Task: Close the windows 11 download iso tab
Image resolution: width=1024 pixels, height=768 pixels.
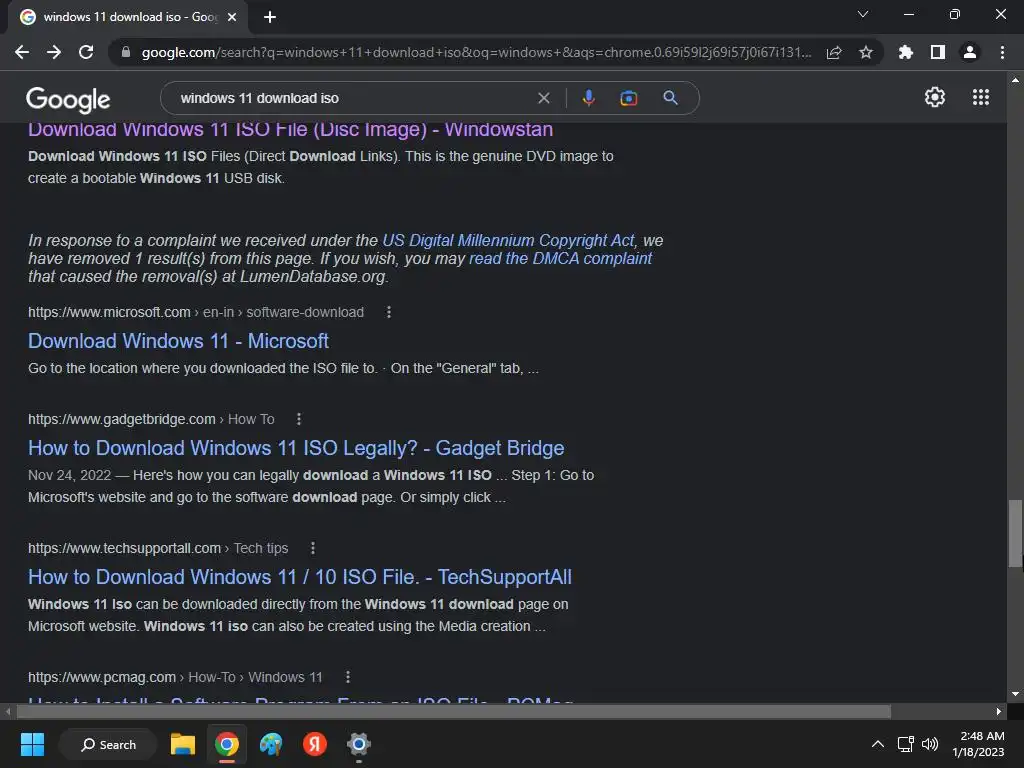Action: click(x=232, y=17)
